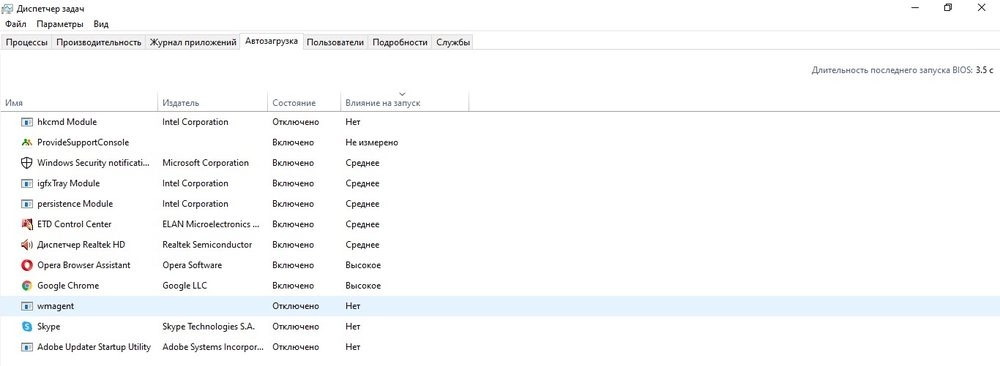Click Включено status in ProvideSupportConsole row
The image size is (1000, 366).
(x=293, y=142)
